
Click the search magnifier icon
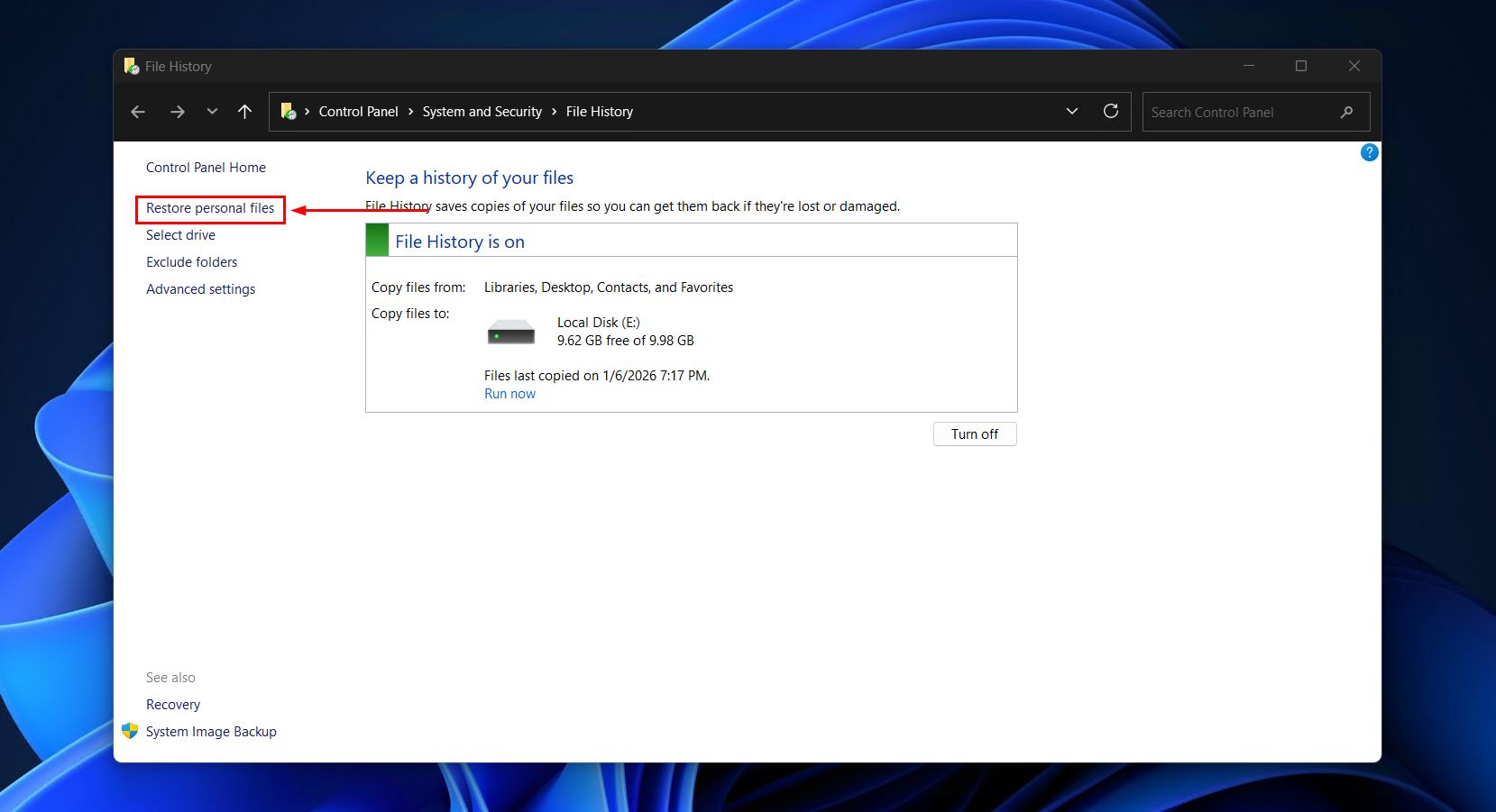tap(1345, 112)
